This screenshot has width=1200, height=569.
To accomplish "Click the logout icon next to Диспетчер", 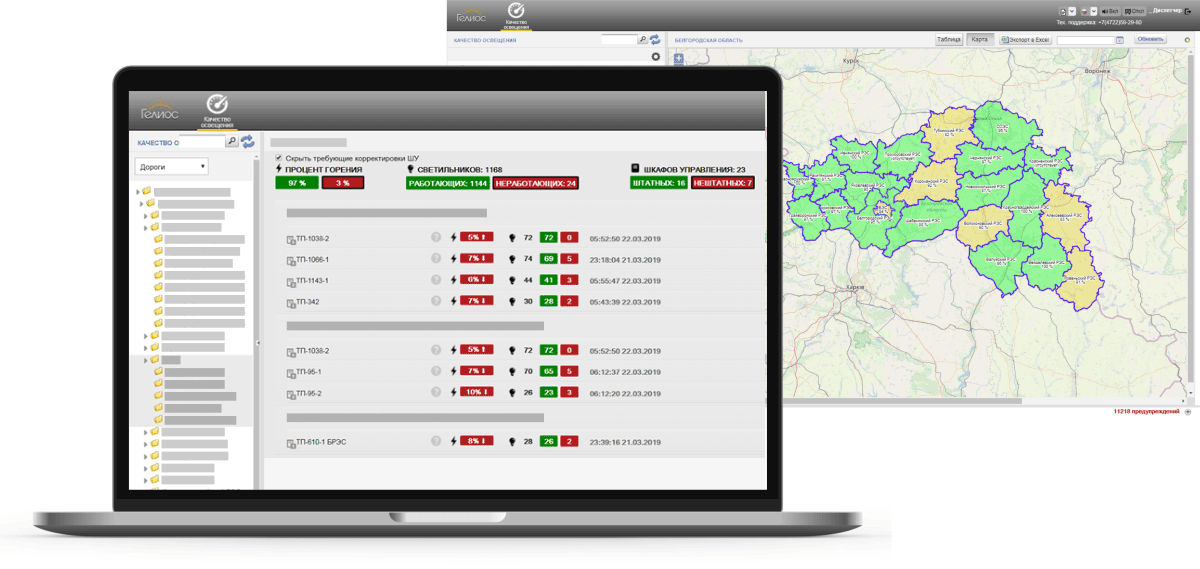I will (1188, 10).
